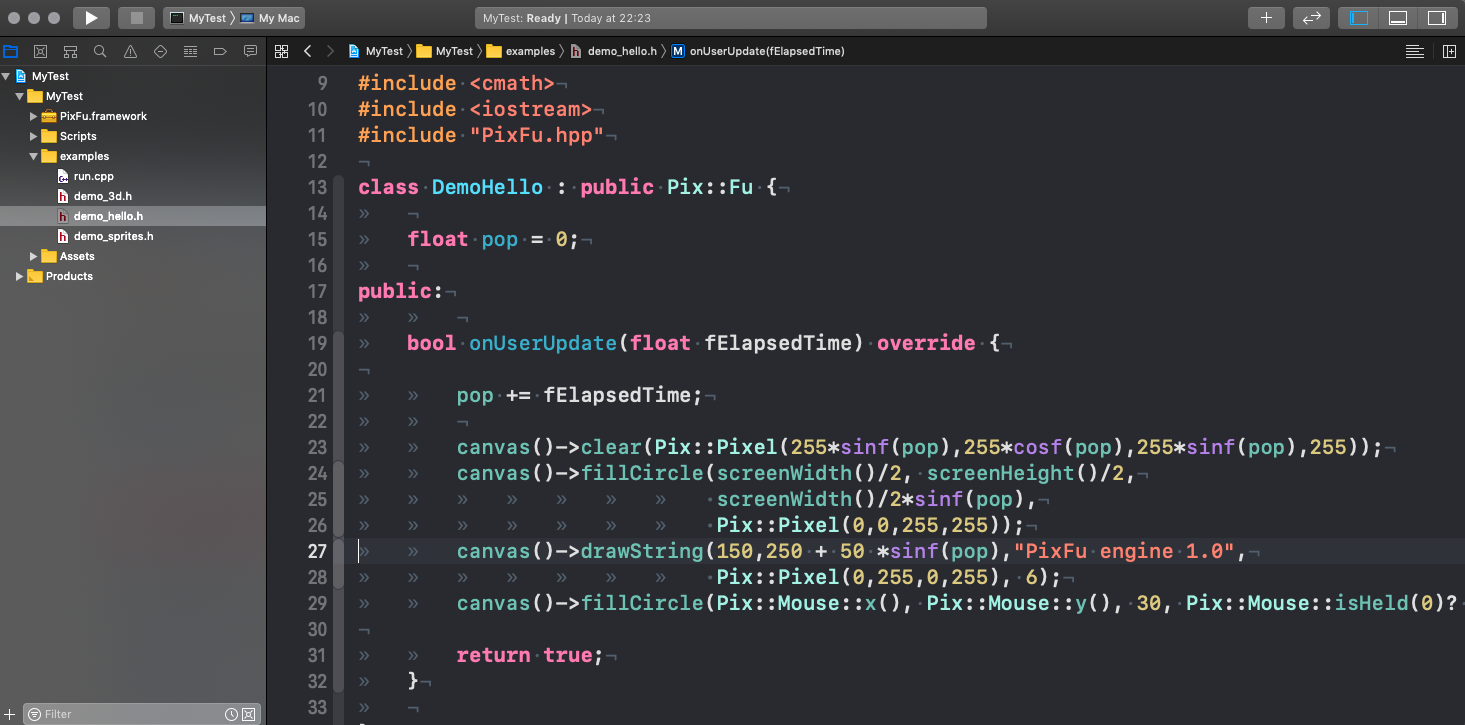Run the project with the Play button
The height and width of the screenshot is (725, 1465).
click(x=91, y=18)
